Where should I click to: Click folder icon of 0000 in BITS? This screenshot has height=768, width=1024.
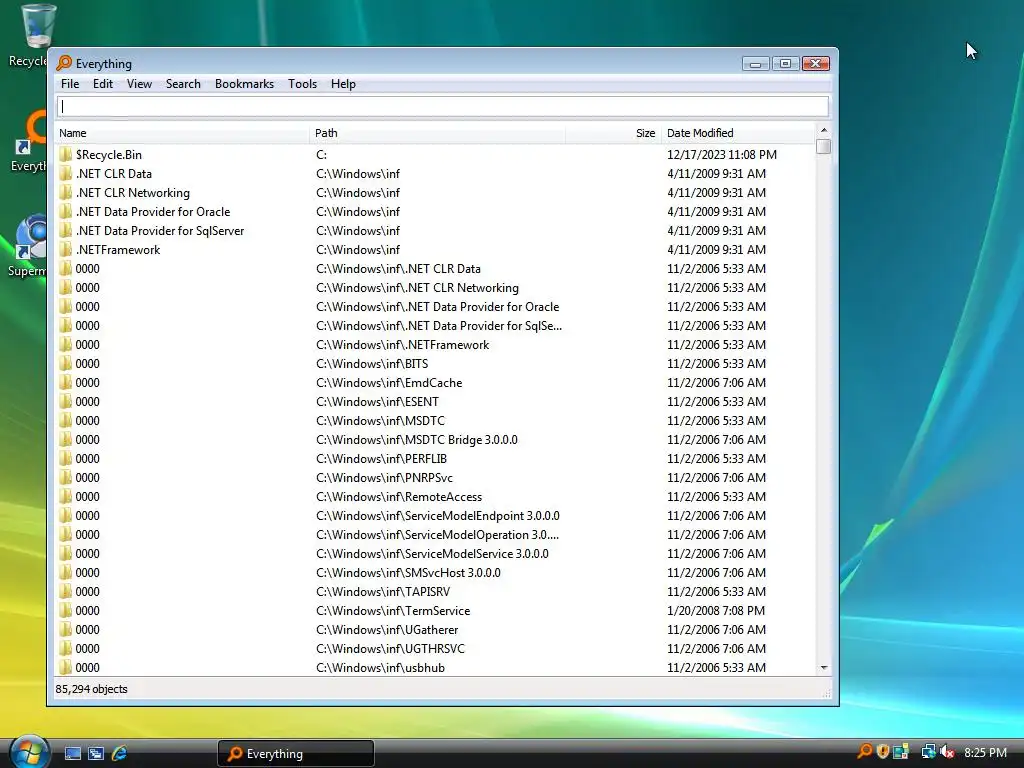(65, 364)
